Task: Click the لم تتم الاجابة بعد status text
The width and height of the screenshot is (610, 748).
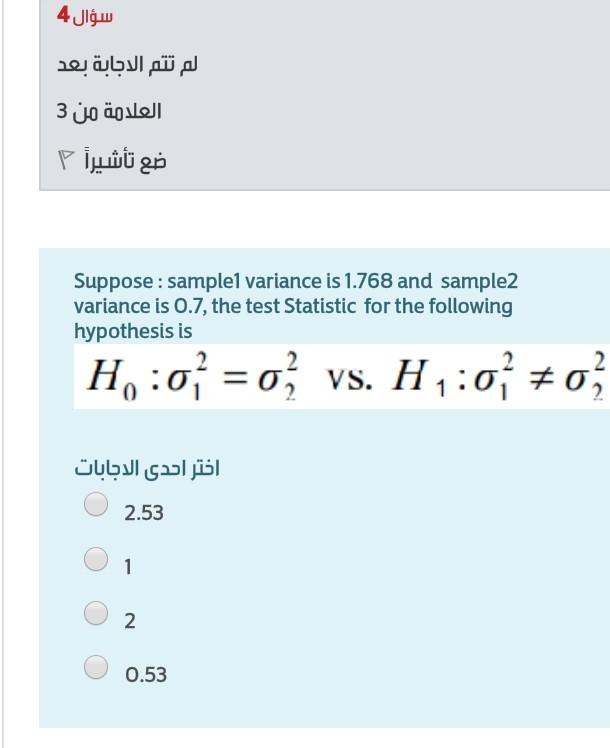Action: coord(127,64)
